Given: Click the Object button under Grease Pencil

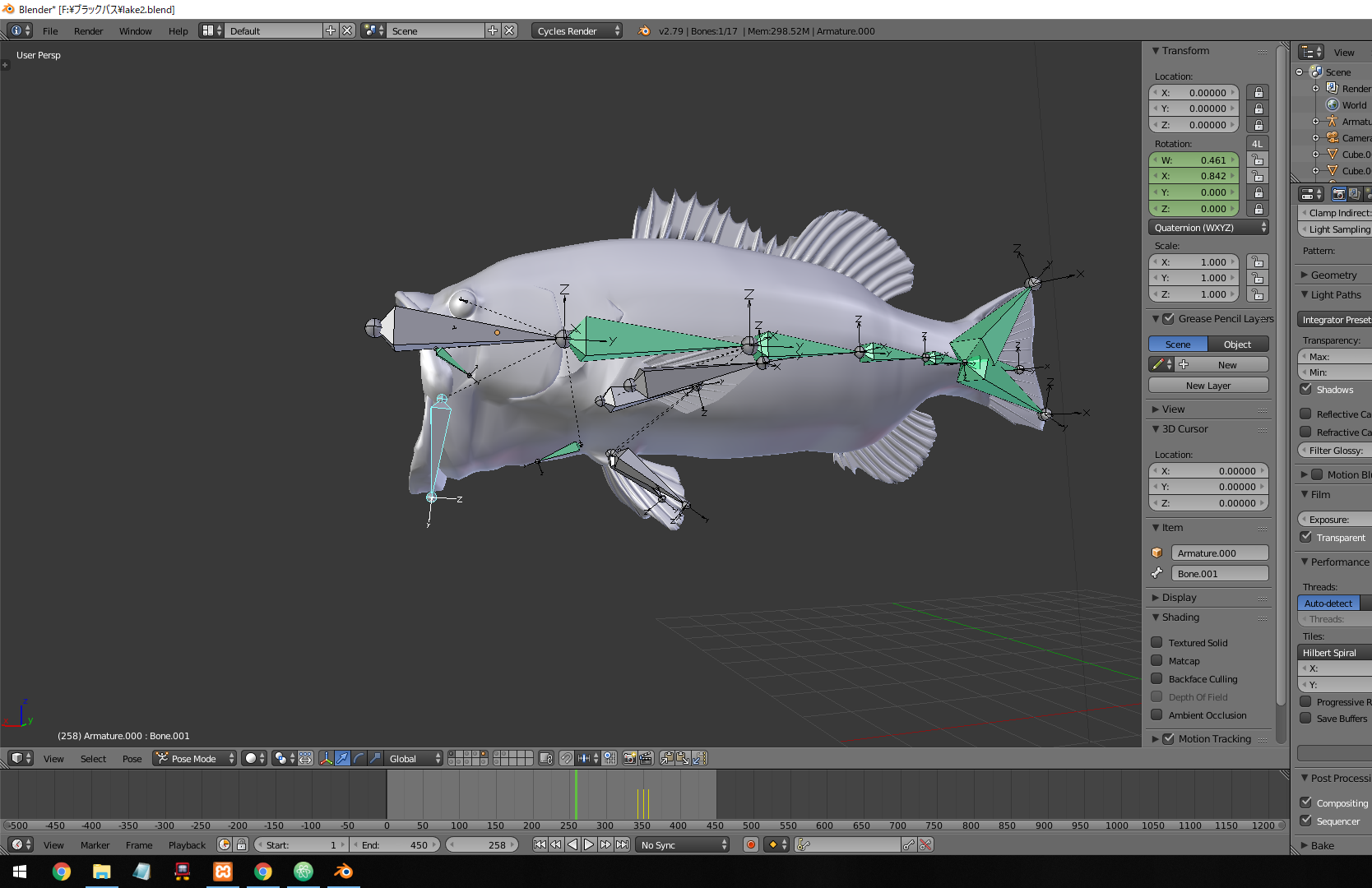Looking at the screenshot, I should pos(1237,345).
